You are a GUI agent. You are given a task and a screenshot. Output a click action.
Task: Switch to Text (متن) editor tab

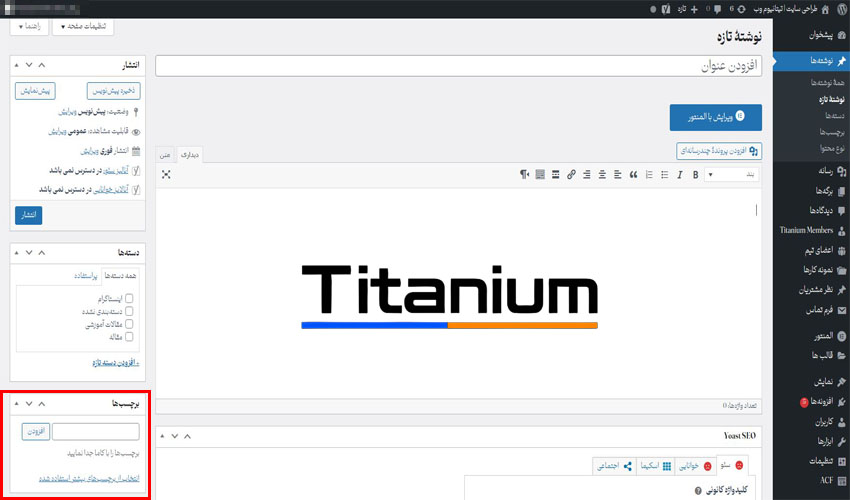tap(165, 155)
